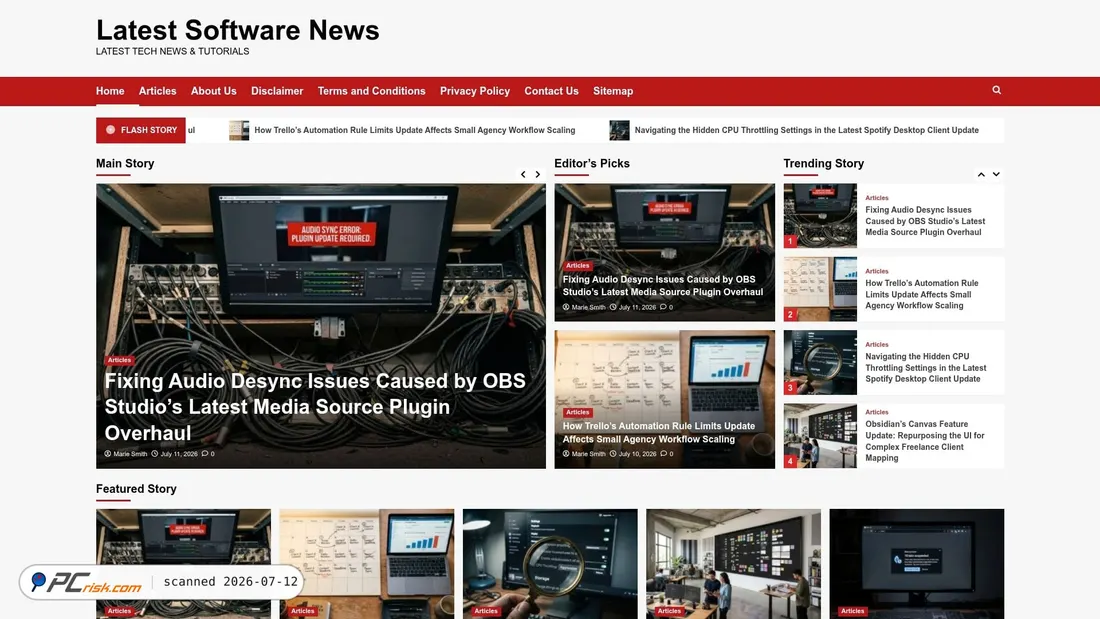The width and height of the screenshot is (1100, 619).
Task: Click July 10, 2026 date on Trello card
Action: coord(637,454)
